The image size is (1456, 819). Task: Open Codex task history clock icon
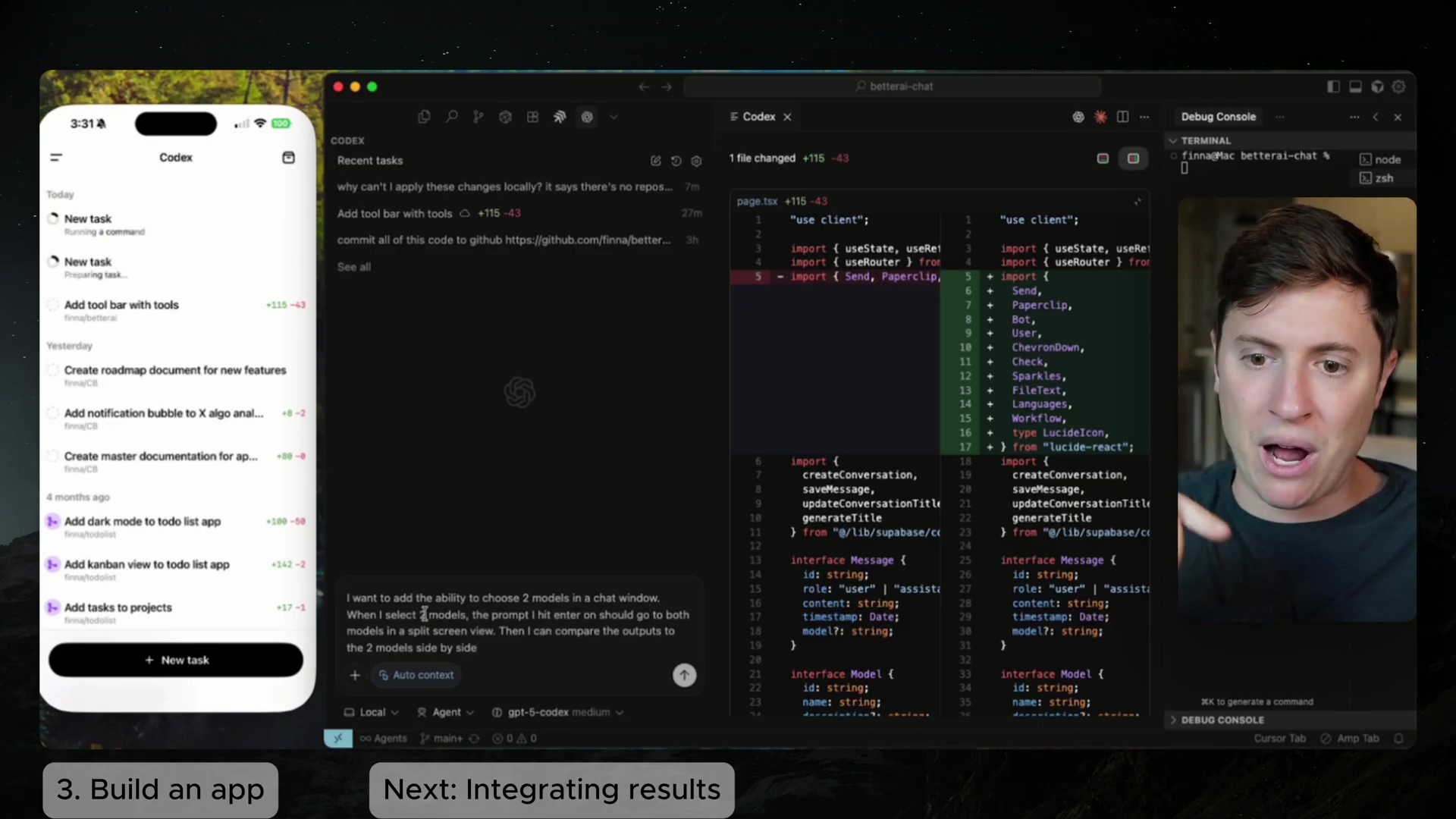[x=676, y=161]
